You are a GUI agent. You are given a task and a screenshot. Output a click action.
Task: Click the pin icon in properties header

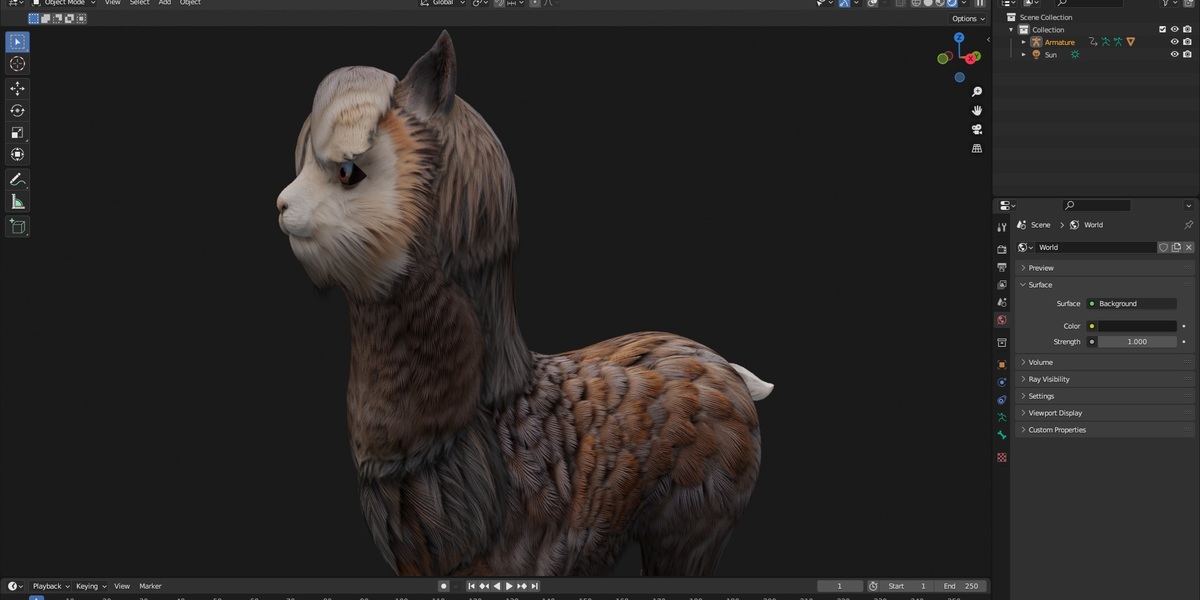(1188, 225)
